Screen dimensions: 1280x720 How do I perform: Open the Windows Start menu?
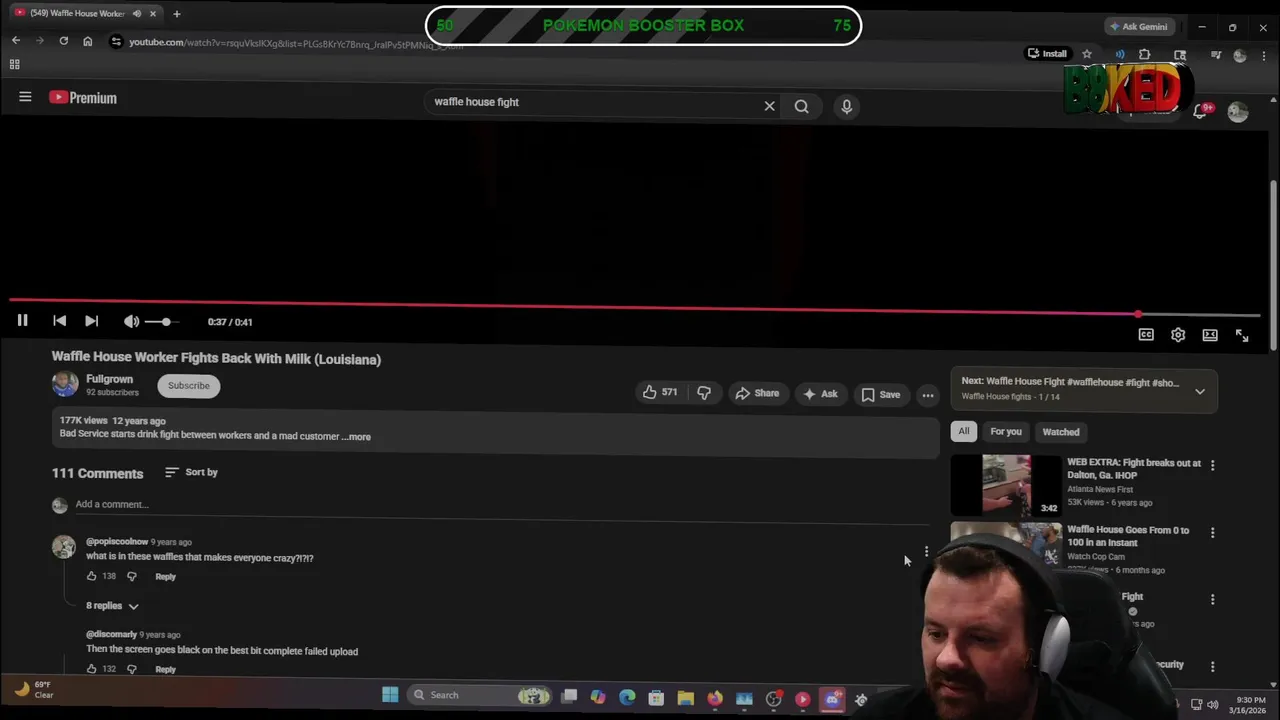(390, 694)
